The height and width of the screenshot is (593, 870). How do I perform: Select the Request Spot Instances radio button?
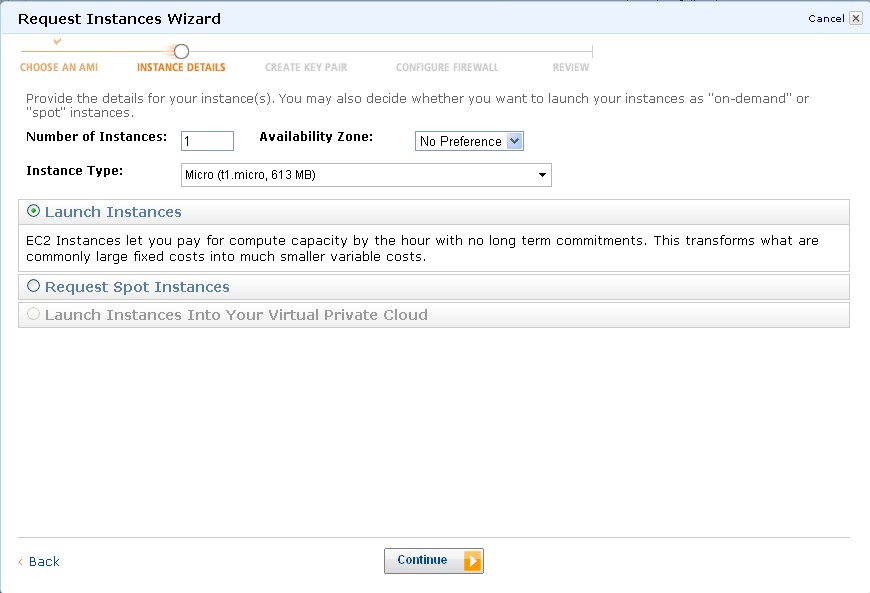[x=34, y=286]
